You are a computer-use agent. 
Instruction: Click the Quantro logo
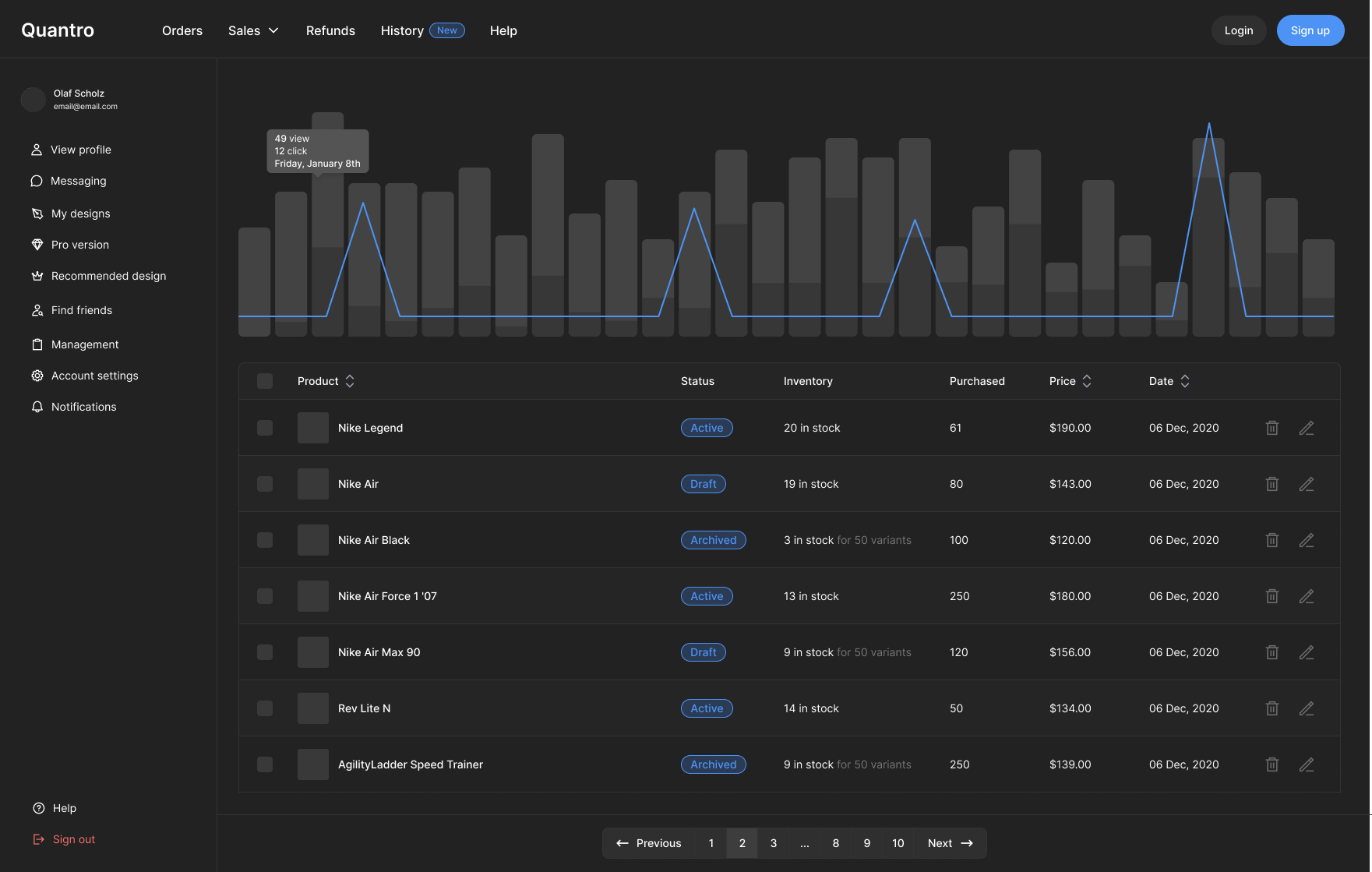point(58,30)
